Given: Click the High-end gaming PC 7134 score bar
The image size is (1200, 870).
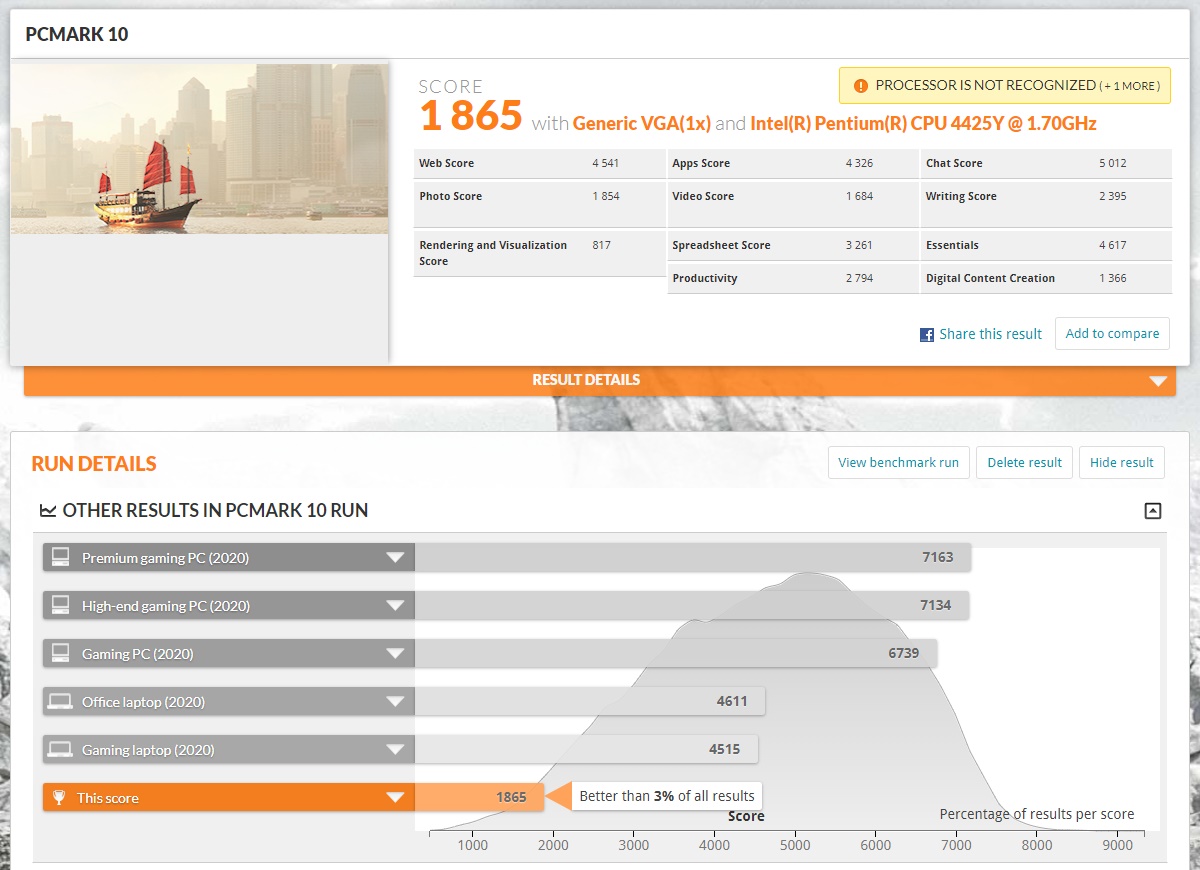Looking at the screenshot, I should (691, 606).
